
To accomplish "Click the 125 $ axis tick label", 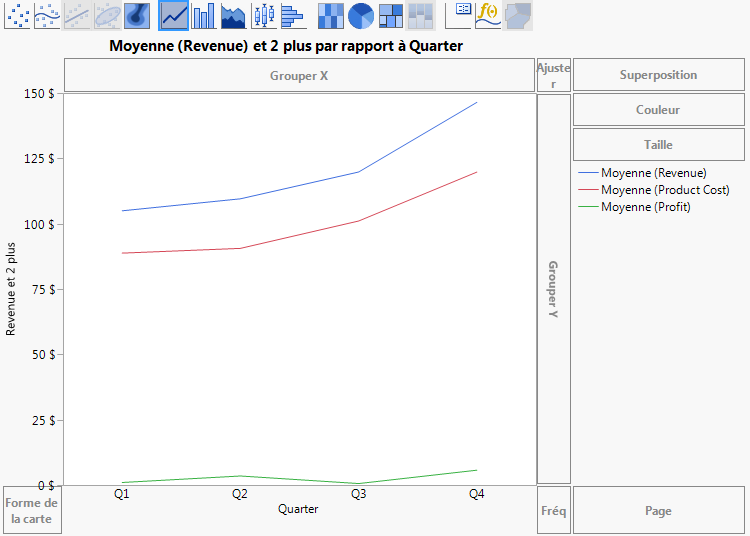I will point(39,159).
